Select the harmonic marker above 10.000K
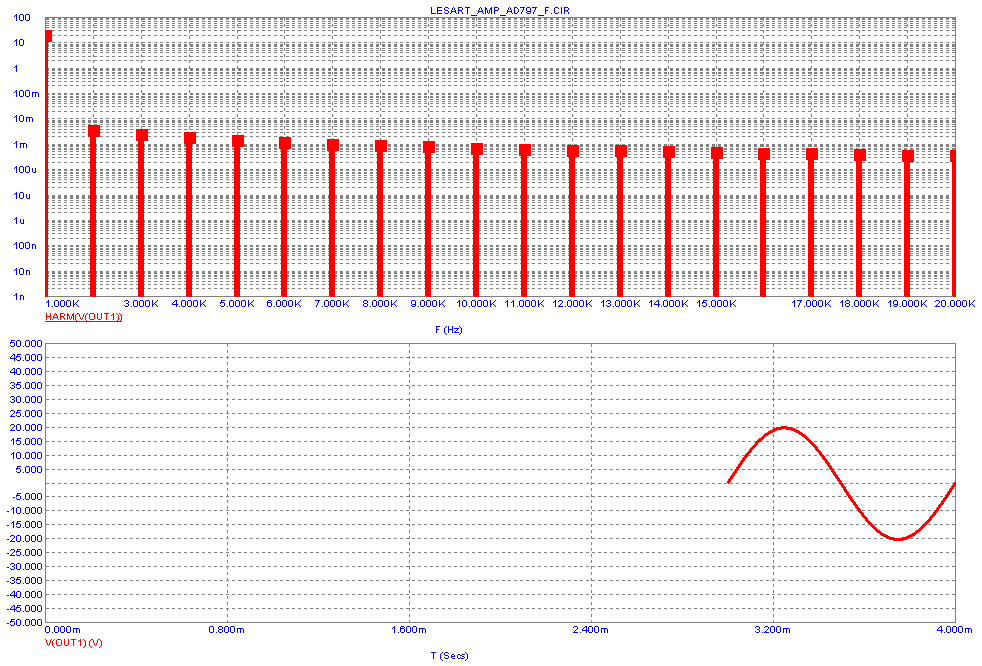The width and height of the screenshot is (982, 666). [x=477, y=148]
